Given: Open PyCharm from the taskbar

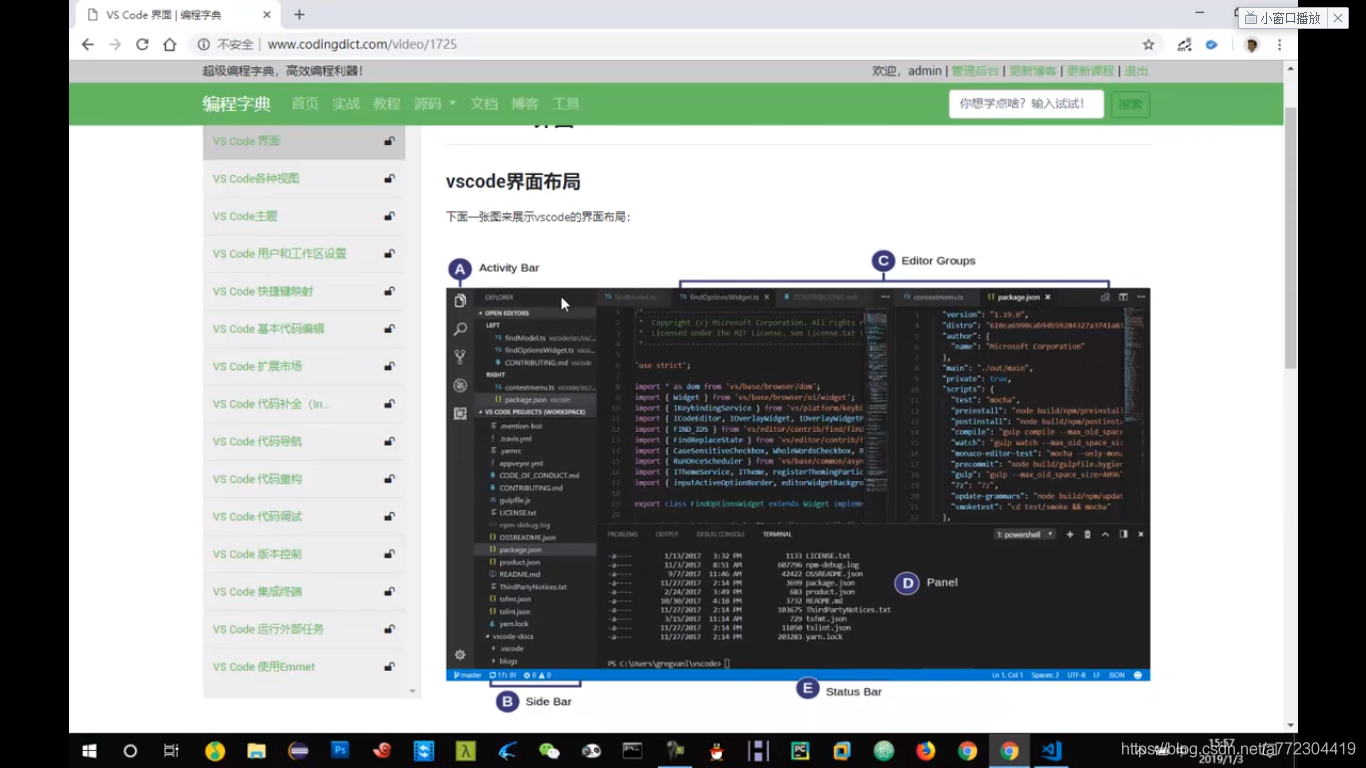Looking at the screenshot, I should point(800,750).
